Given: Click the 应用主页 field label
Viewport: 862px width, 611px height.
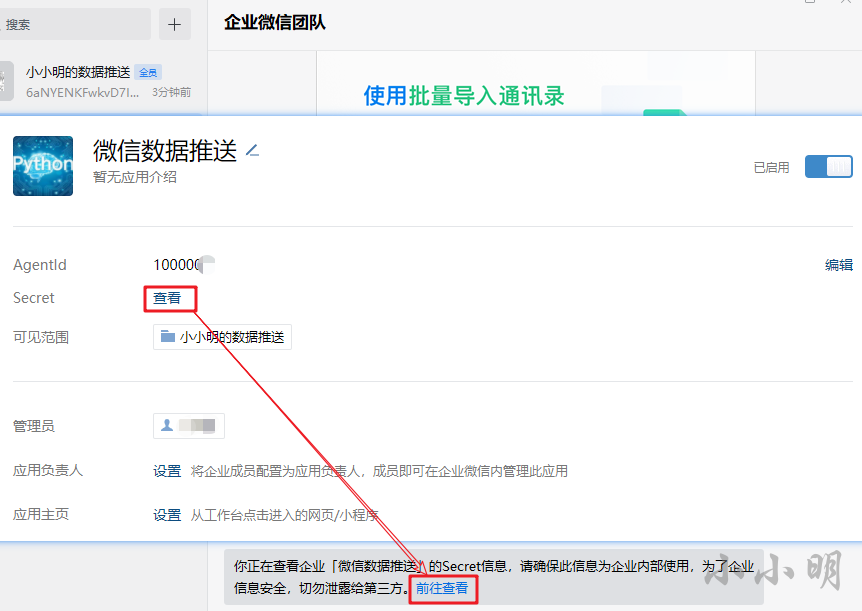Looking at the screenshot, I should click(41, 515).
